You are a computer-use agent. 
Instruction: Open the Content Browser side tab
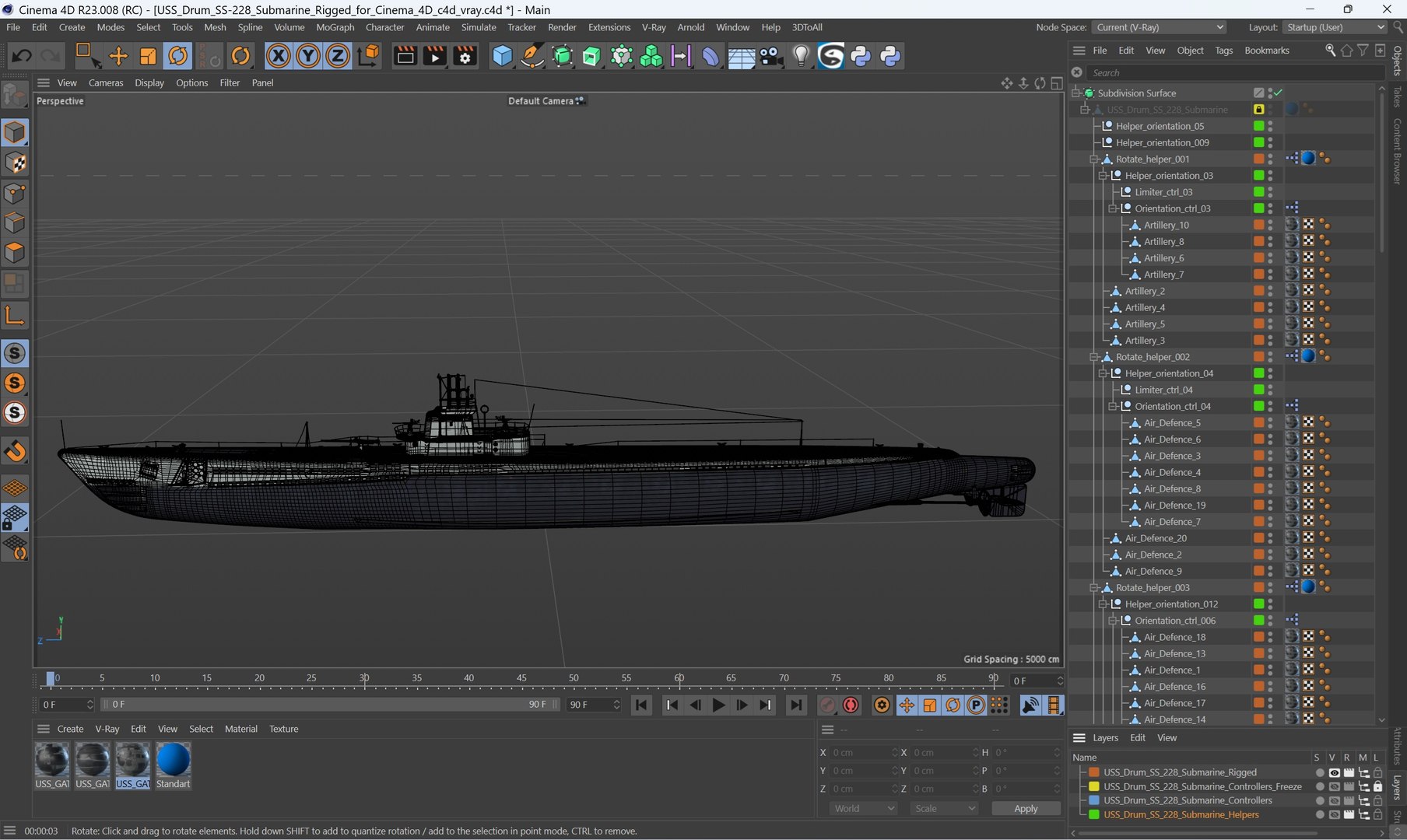click(x=1398, y=151)
